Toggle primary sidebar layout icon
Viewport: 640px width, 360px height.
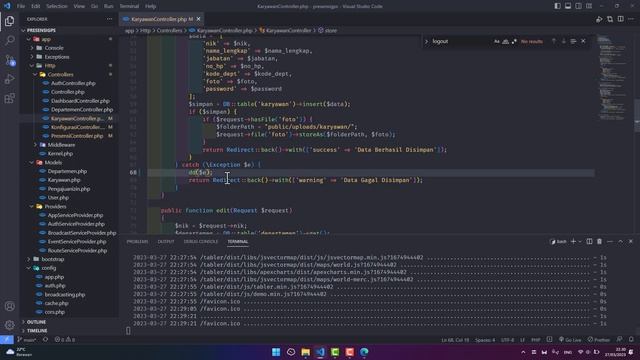[557, 6]
